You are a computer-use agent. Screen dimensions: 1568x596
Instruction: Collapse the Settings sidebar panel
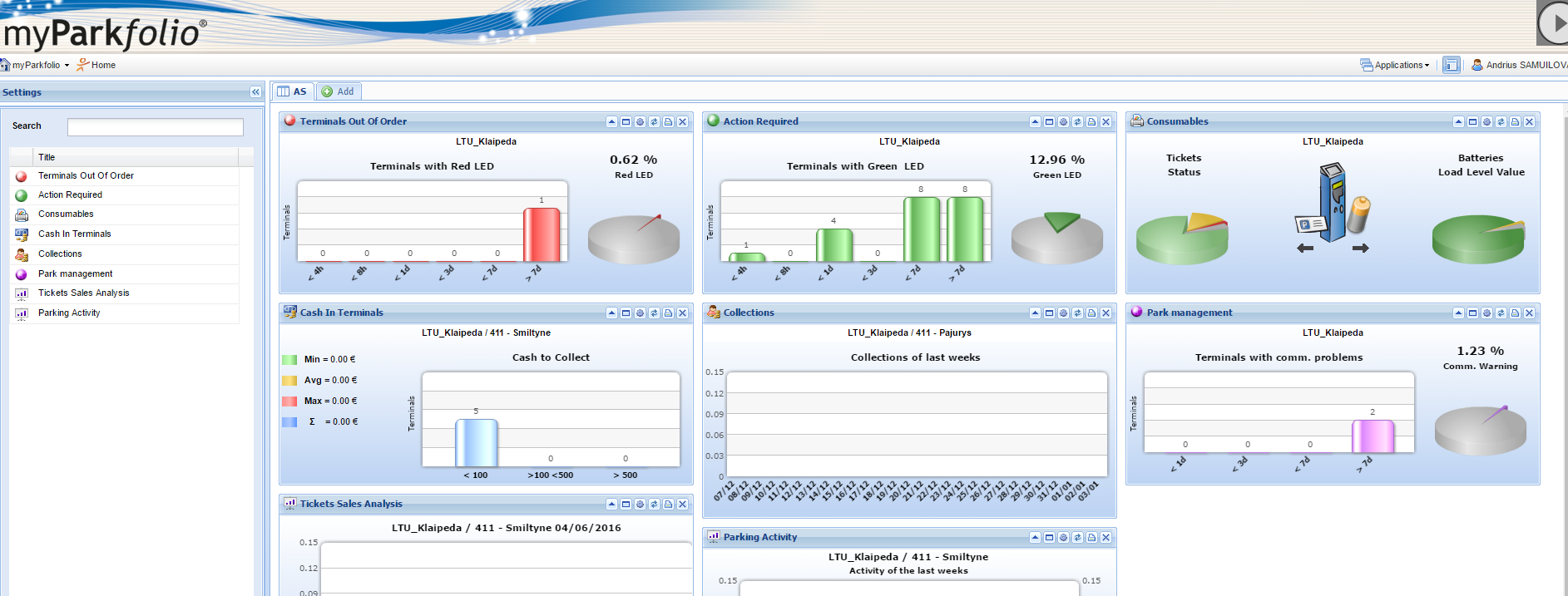255,92
